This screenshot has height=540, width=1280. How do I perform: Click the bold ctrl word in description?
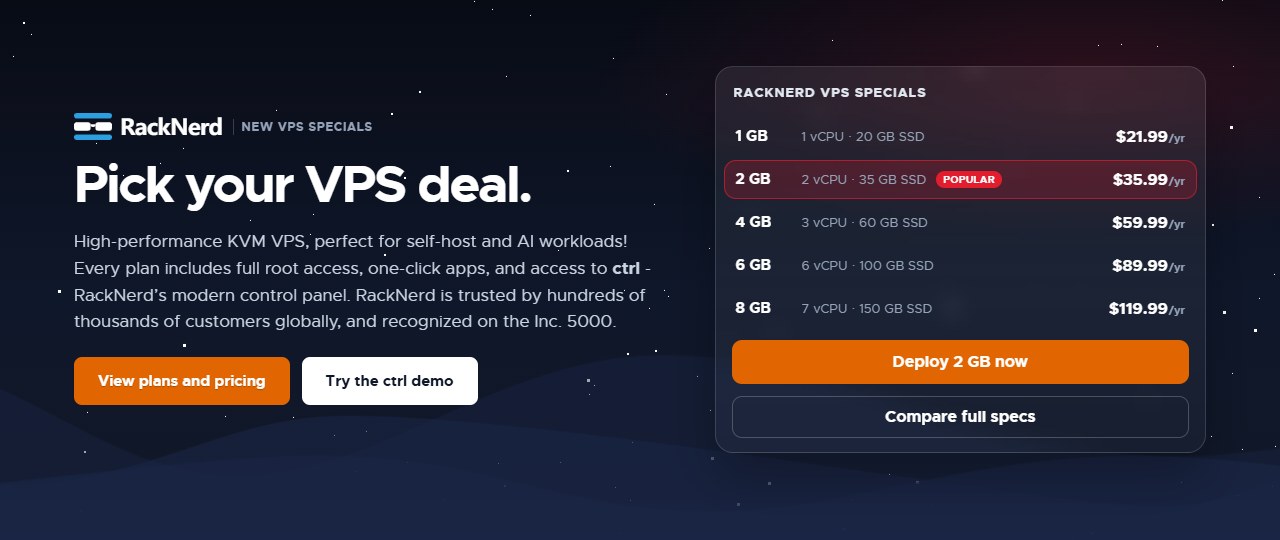(x=626, y=268)
